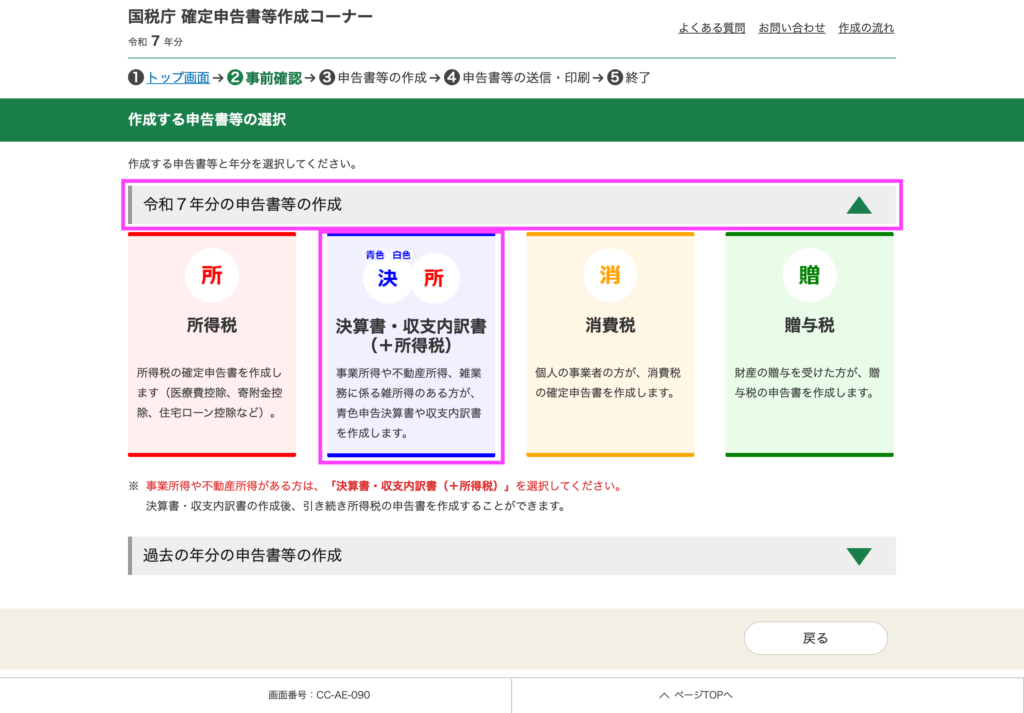The width and height of the screenshot is (1024, 713).
Task: Click the ❶ step number circle
Action: 136,78
